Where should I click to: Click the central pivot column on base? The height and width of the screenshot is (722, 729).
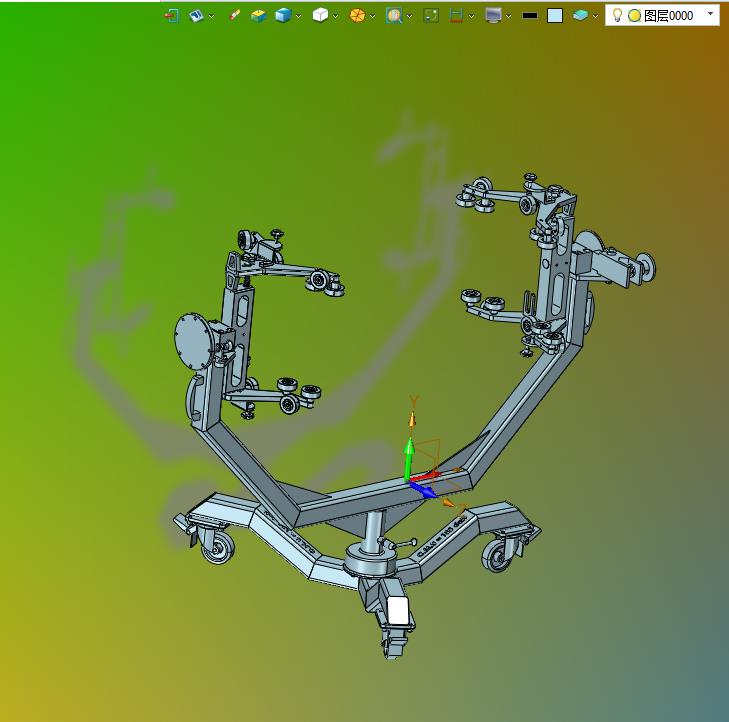click(374, 531)
